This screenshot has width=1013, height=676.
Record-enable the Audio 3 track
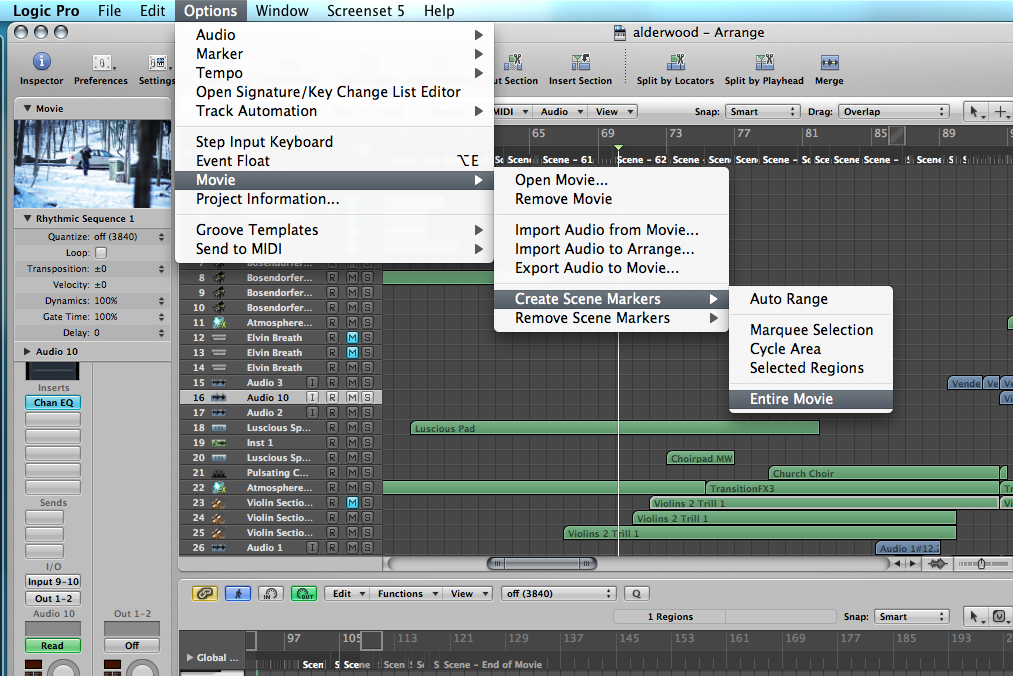pos(332,383)
